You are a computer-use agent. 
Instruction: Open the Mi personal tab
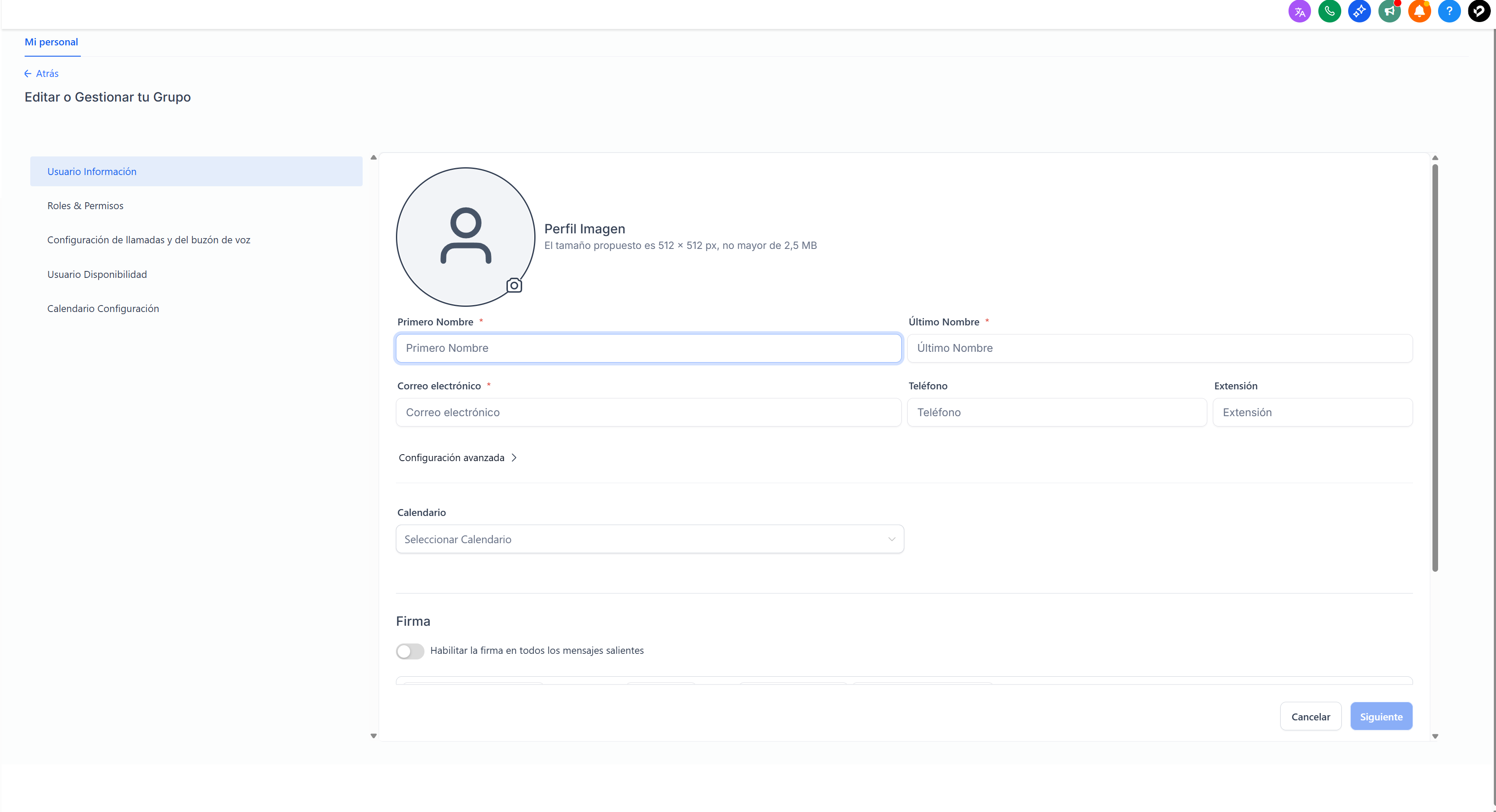click(51, 42)
